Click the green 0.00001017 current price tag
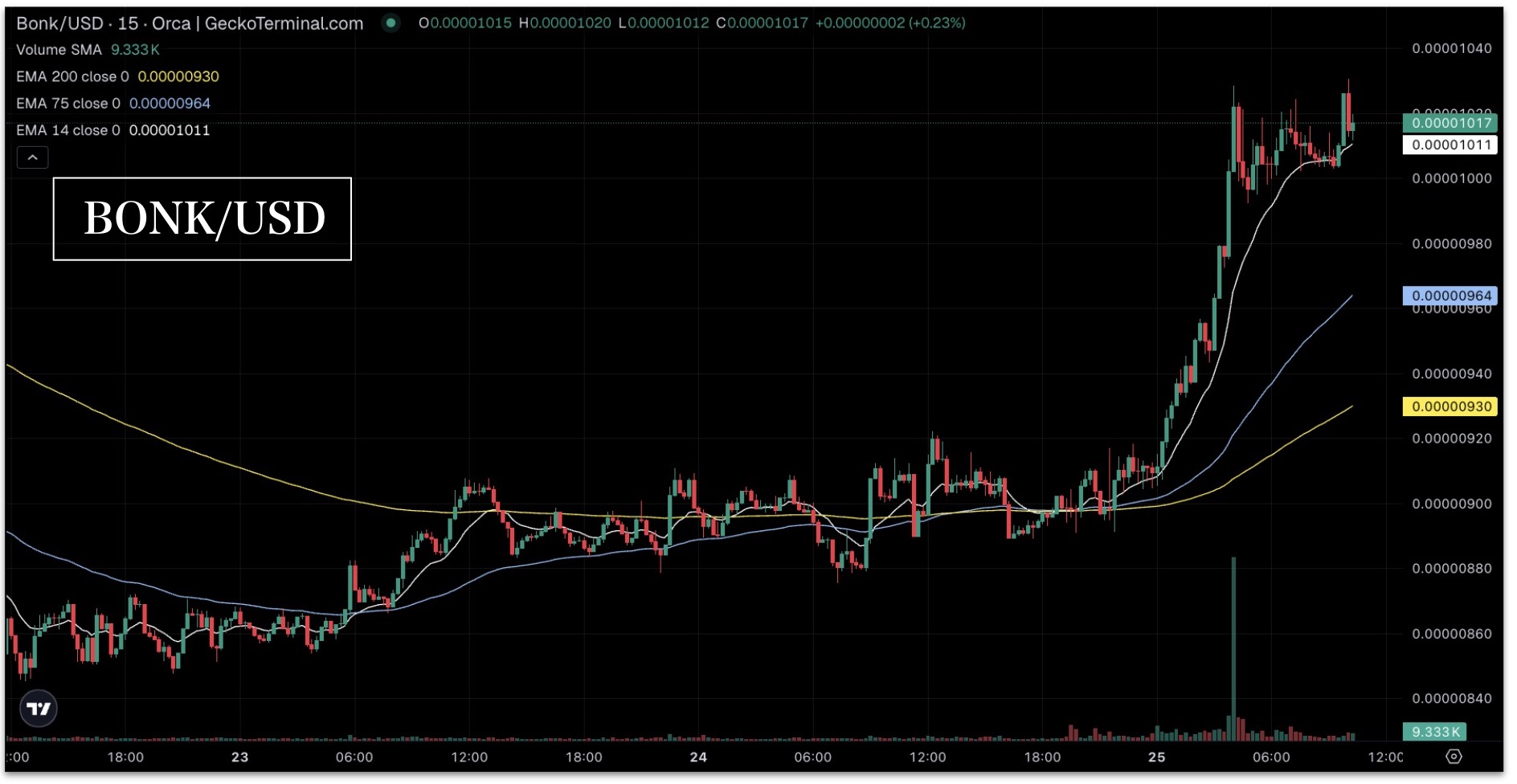This screenshot has width=1517, height=784. pyautogui.click(x=1450, y=123)
